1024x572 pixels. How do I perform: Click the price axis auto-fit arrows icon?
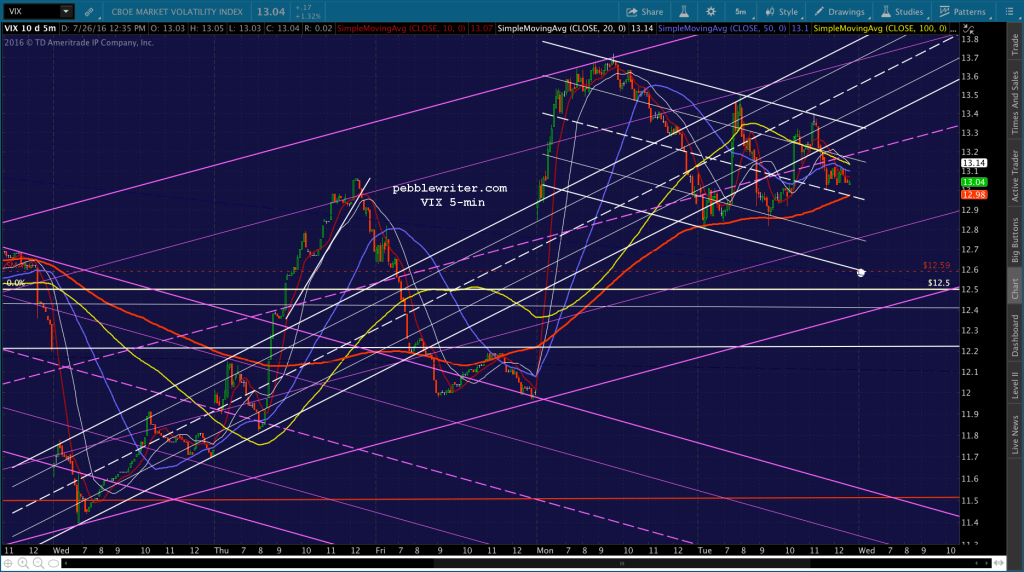tap(968, 29)
